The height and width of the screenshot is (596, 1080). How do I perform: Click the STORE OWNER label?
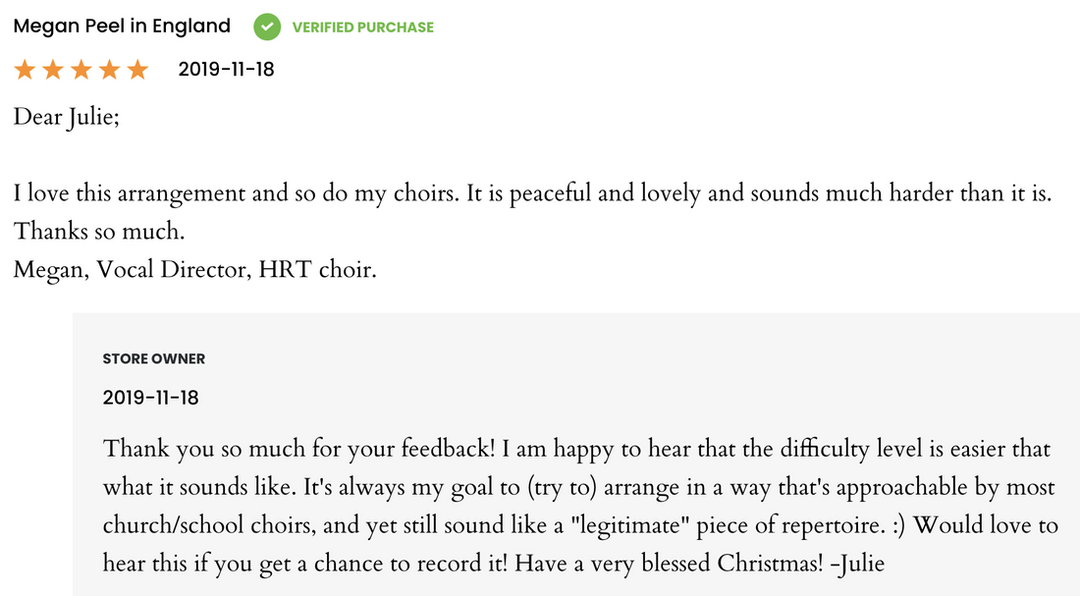click(154, 359)
